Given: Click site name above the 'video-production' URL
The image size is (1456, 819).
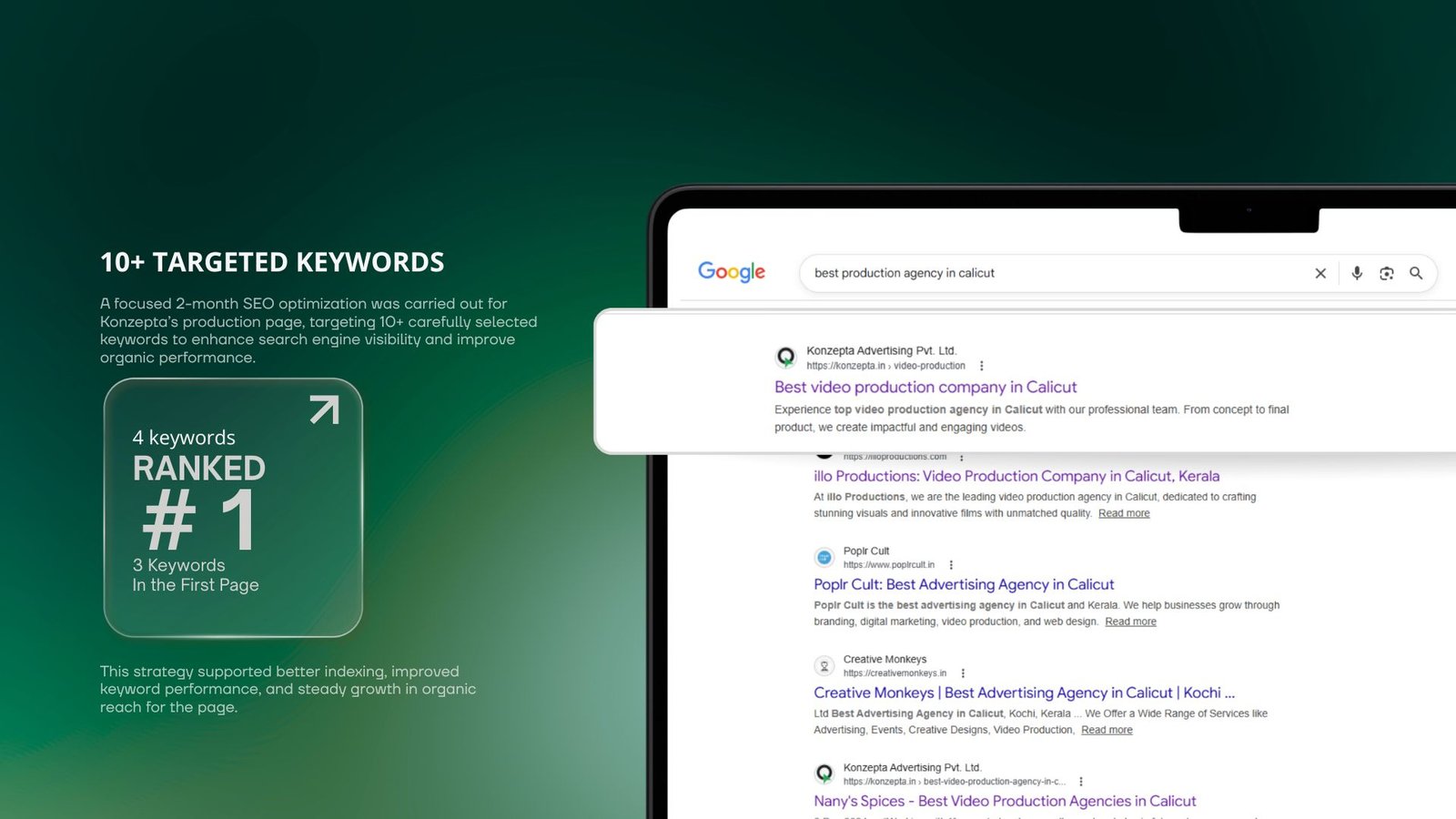Looking at the screenshot, I should tap(881, 350).
